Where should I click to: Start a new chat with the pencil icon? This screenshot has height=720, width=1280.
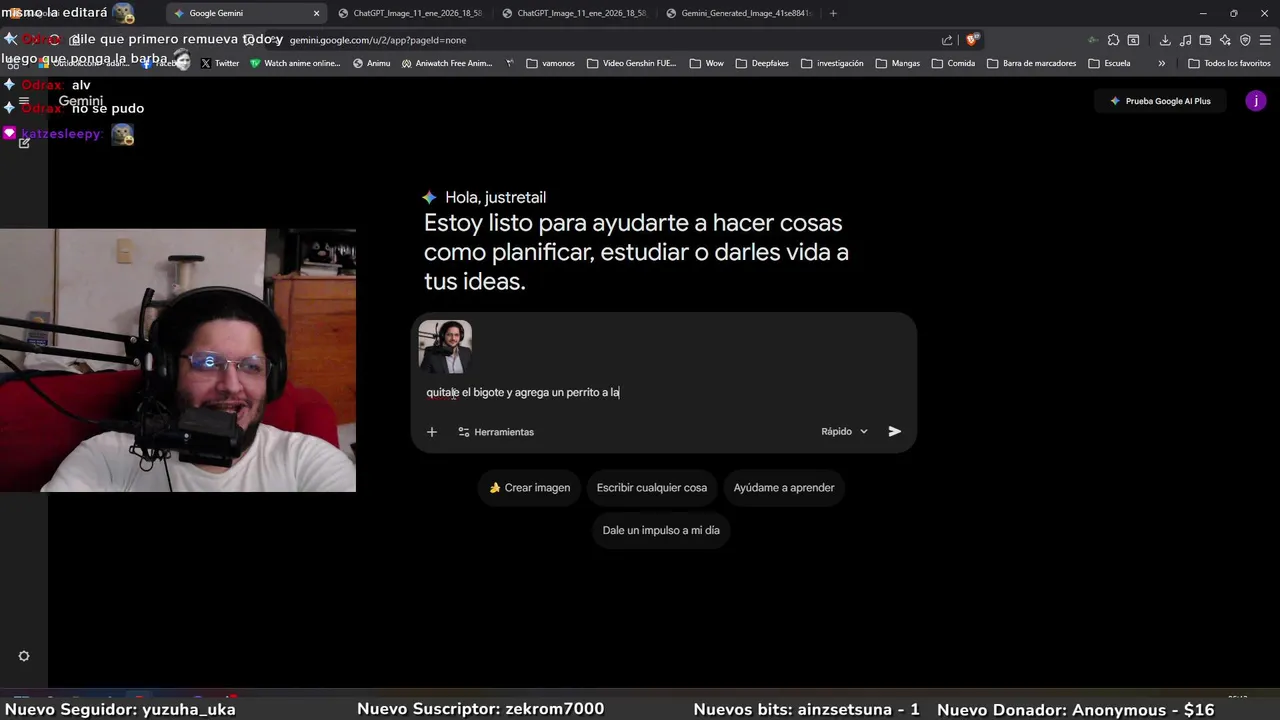24,143
